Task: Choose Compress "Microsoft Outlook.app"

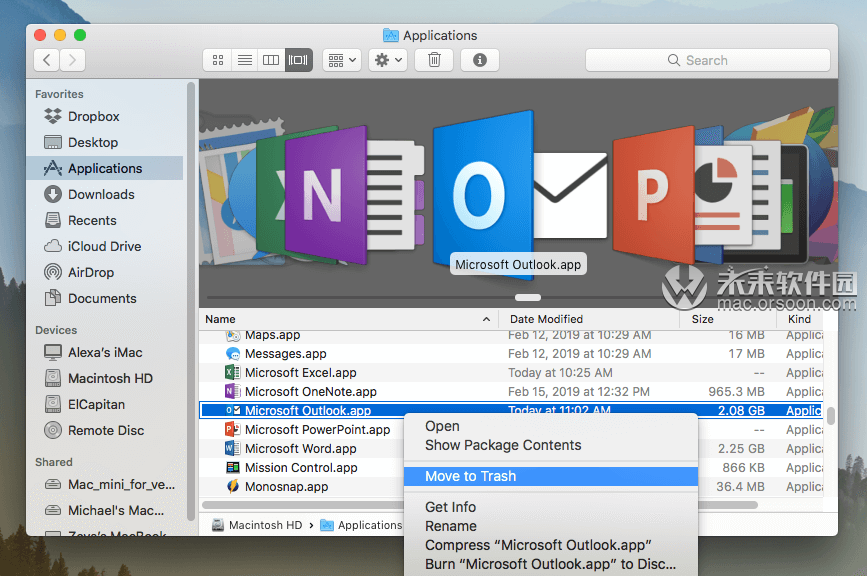Action: click(x=551, y=545)
